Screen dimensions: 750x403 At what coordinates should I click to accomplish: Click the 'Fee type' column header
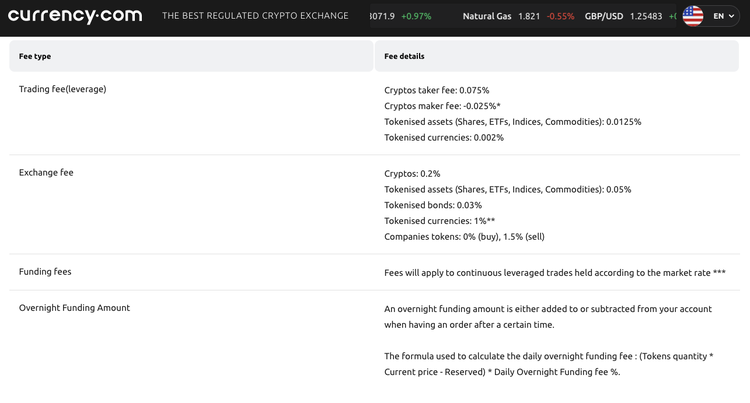coord(35,56)
